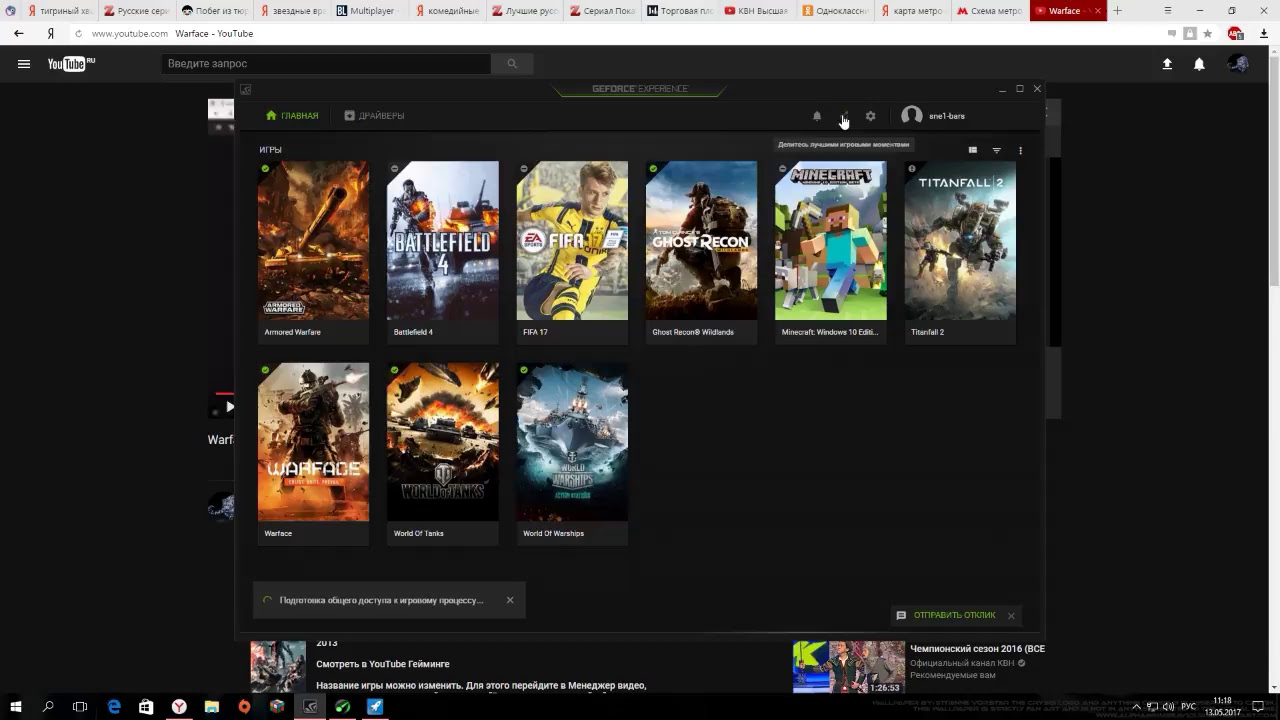Open the World Of Tanks card

pos(443,454)
